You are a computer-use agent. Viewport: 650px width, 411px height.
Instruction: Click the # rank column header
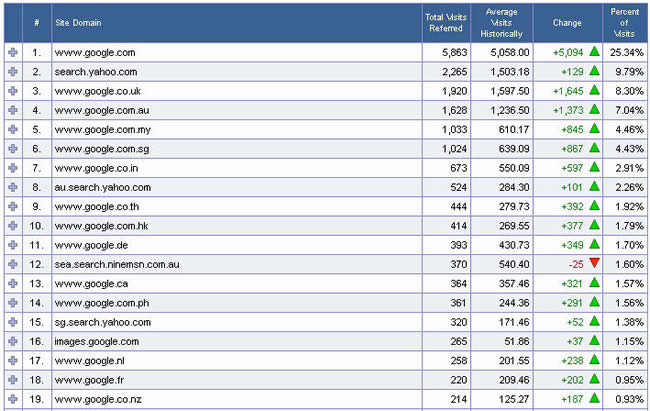click(37, 22)
